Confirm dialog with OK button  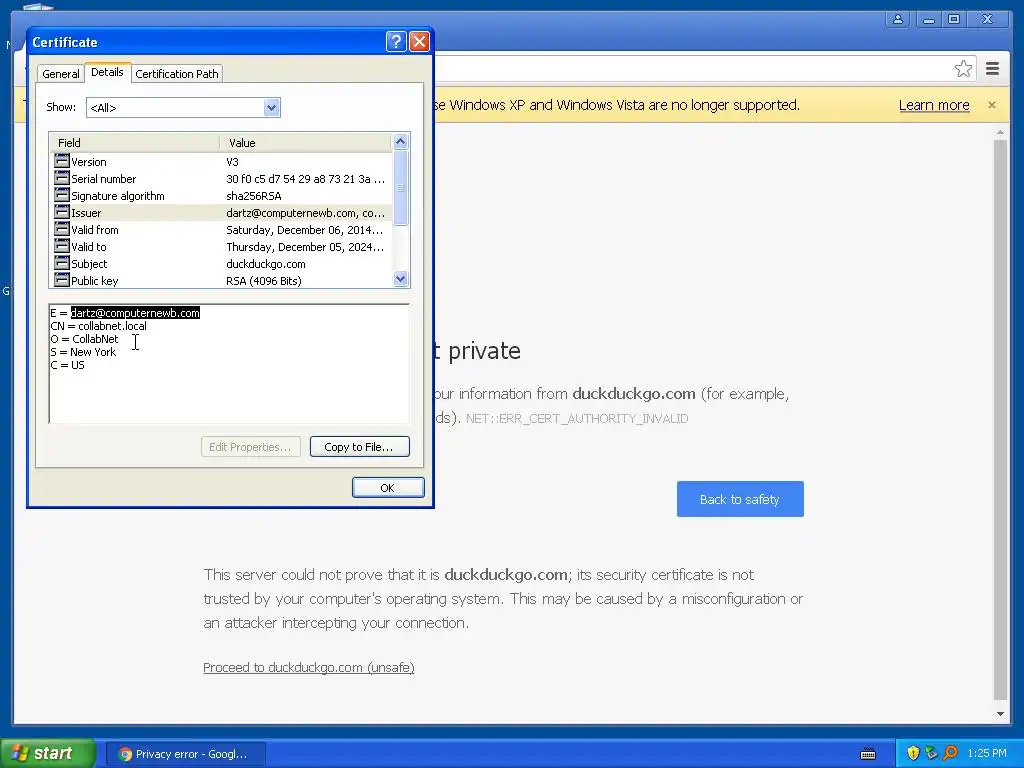pos(388,488)
